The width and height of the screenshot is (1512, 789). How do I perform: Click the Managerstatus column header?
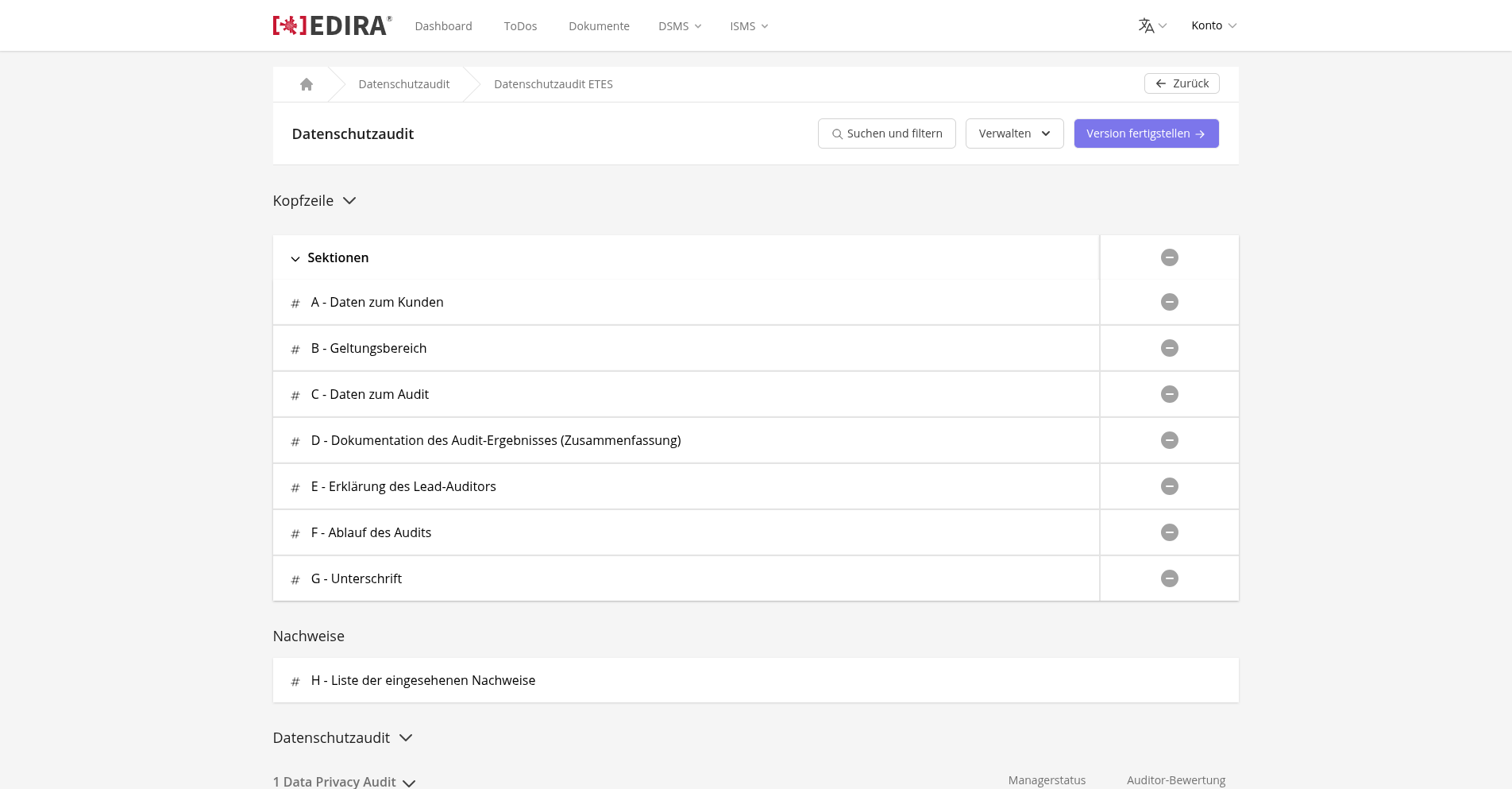point(1047,780)
